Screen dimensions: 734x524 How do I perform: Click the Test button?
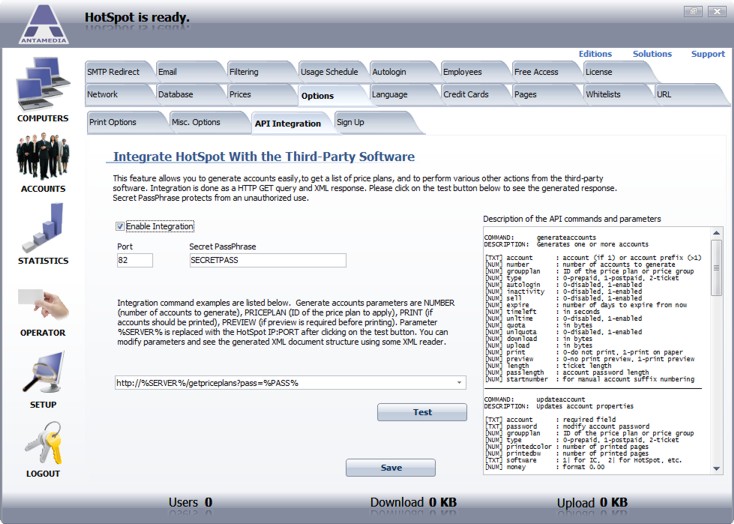(x=422, y=412)
